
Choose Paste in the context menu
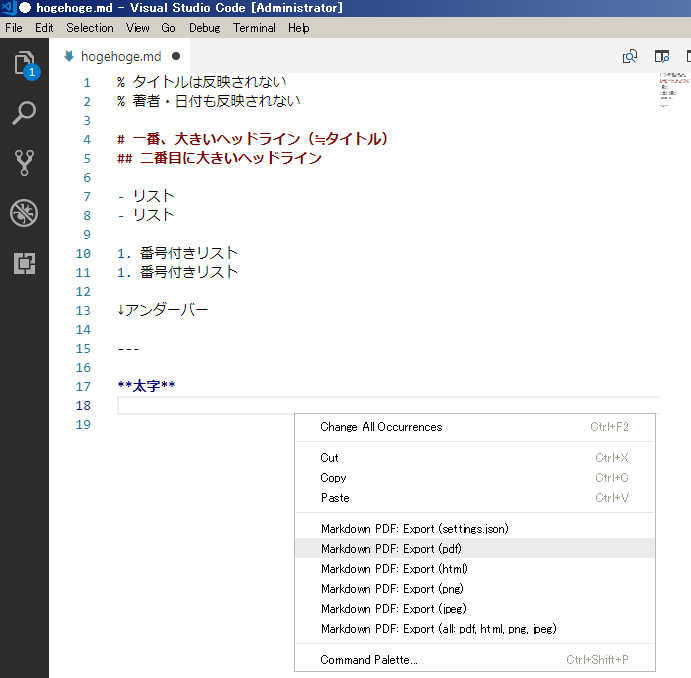point(475,498)
